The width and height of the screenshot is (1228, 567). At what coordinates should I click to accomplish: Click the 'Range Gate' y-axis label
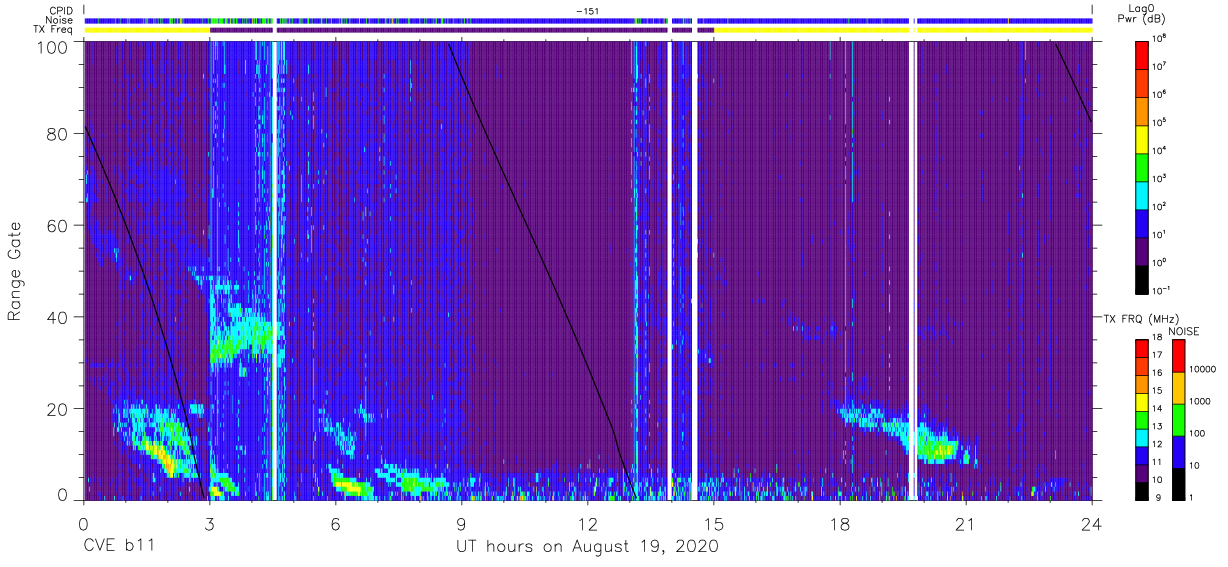pos(15,270)
